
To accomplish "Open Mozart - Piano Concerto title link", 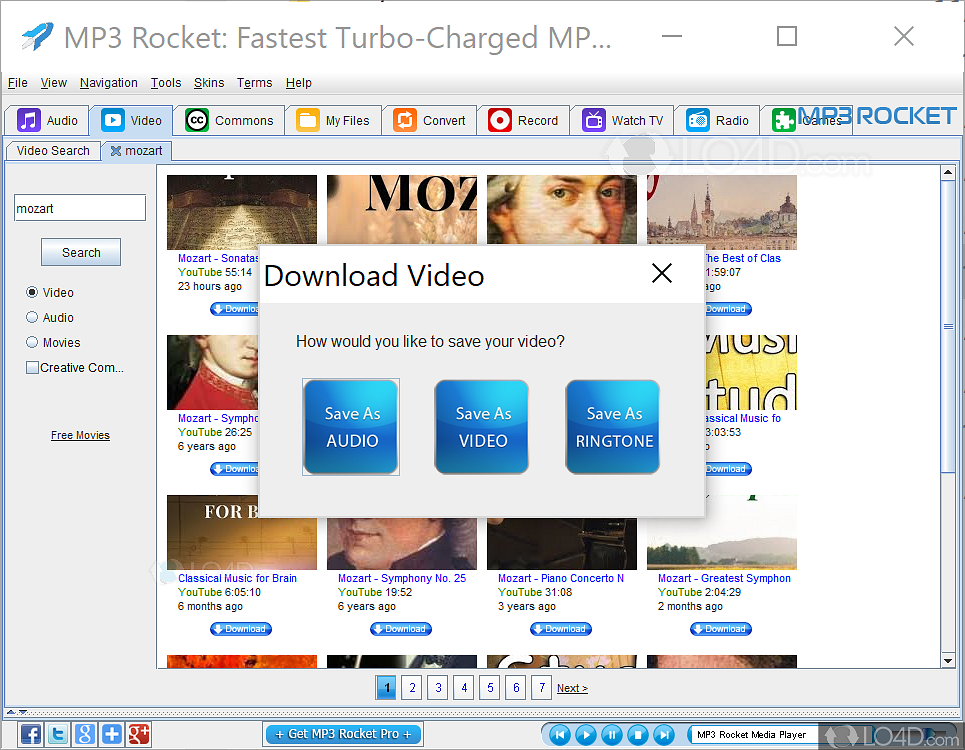I will tap(561, 578).
